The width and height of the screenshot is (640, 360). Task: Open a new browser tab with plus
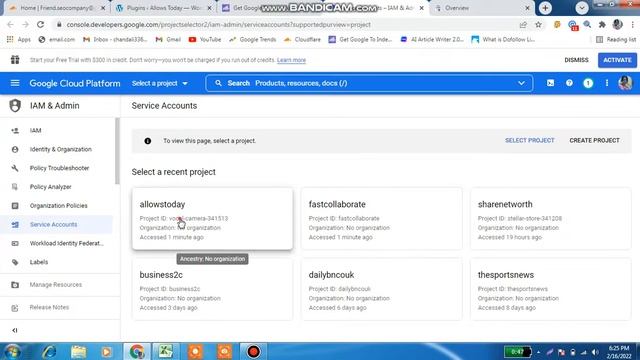(545, 8)
